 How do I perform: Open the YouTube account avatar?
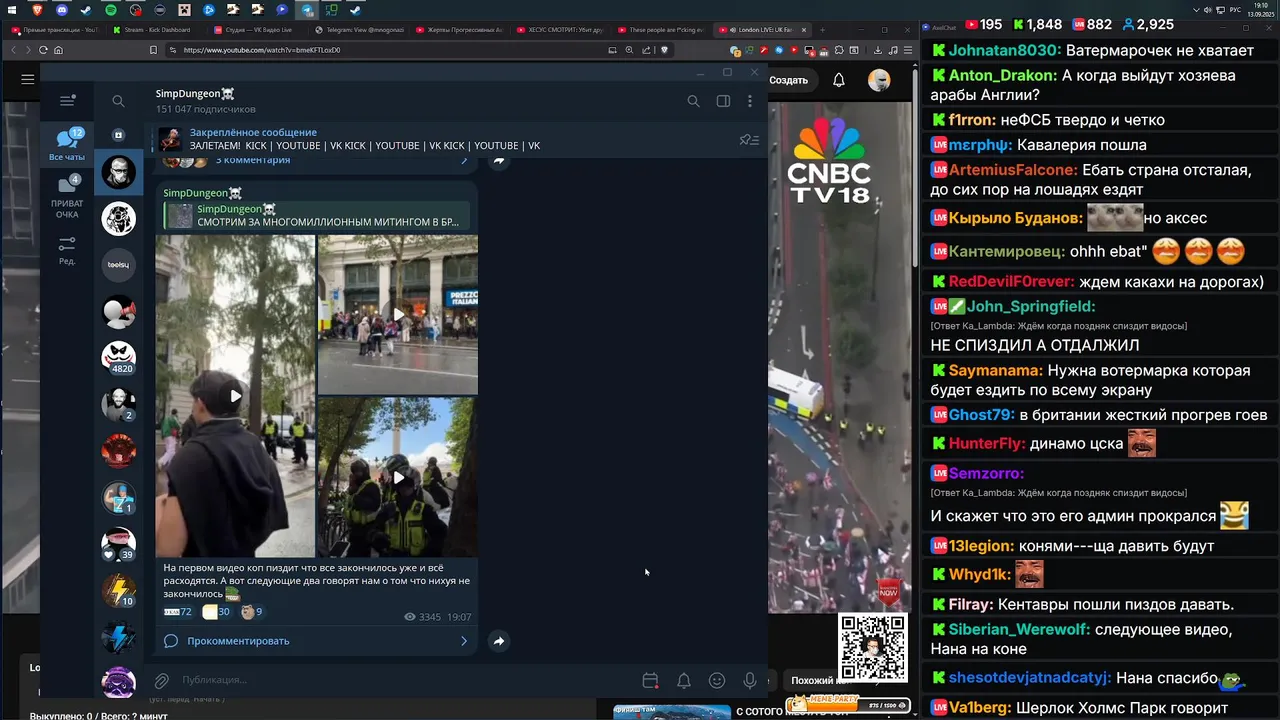[x=879, y=80]
